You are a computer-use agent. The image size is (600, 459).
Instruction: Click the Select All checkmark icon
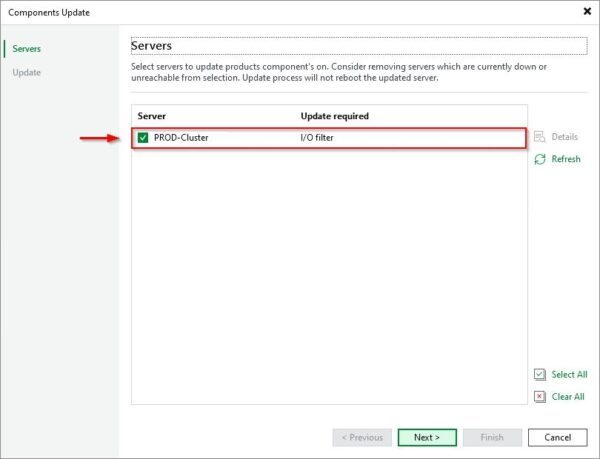point(540,374)
